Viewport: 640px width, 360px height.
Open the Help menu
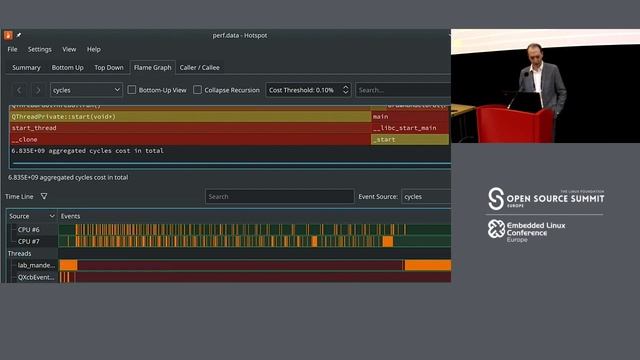(93, 49)
